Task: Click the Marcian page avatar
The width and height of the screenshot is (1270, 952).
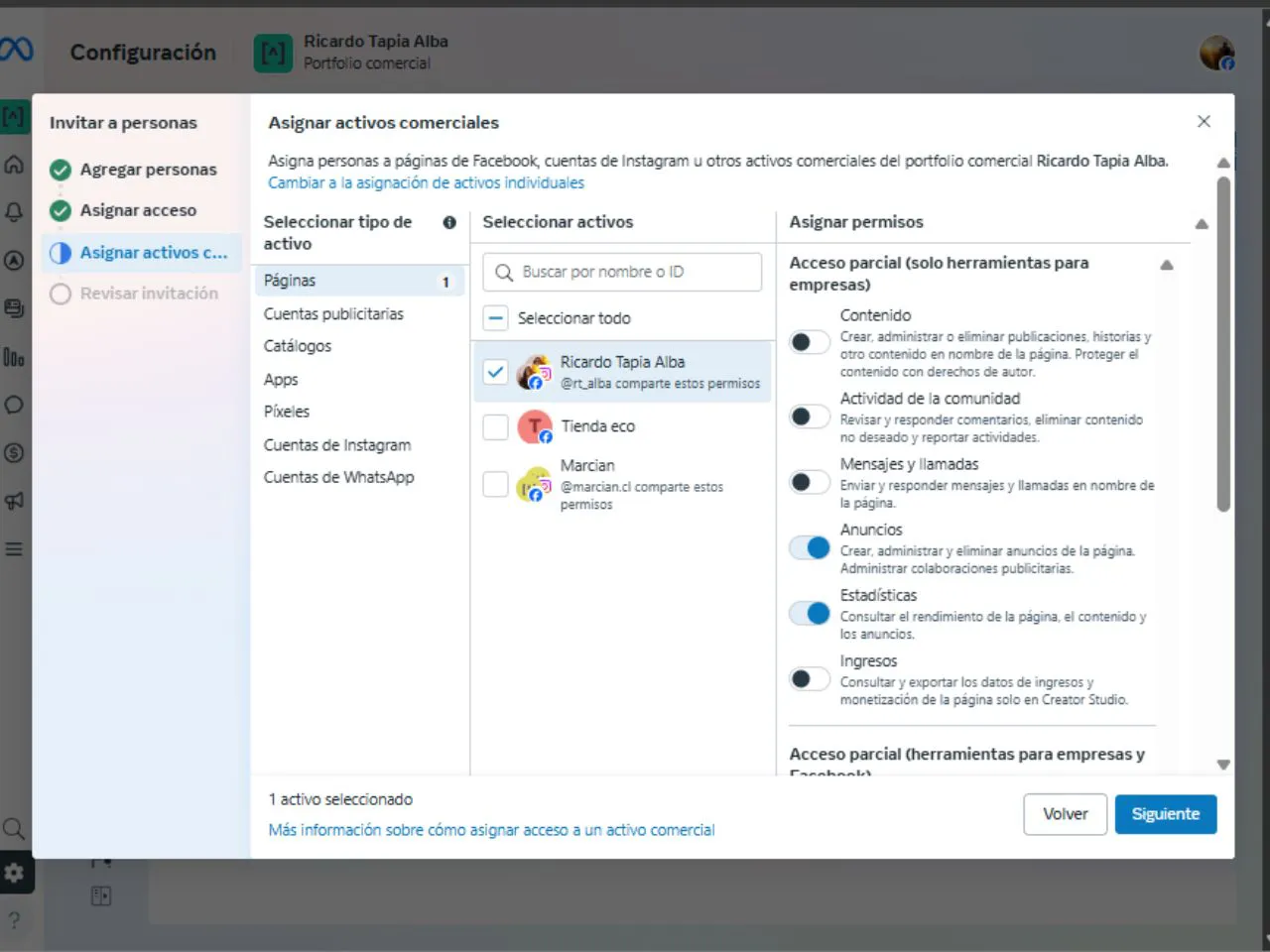Action: pos(535,484)
